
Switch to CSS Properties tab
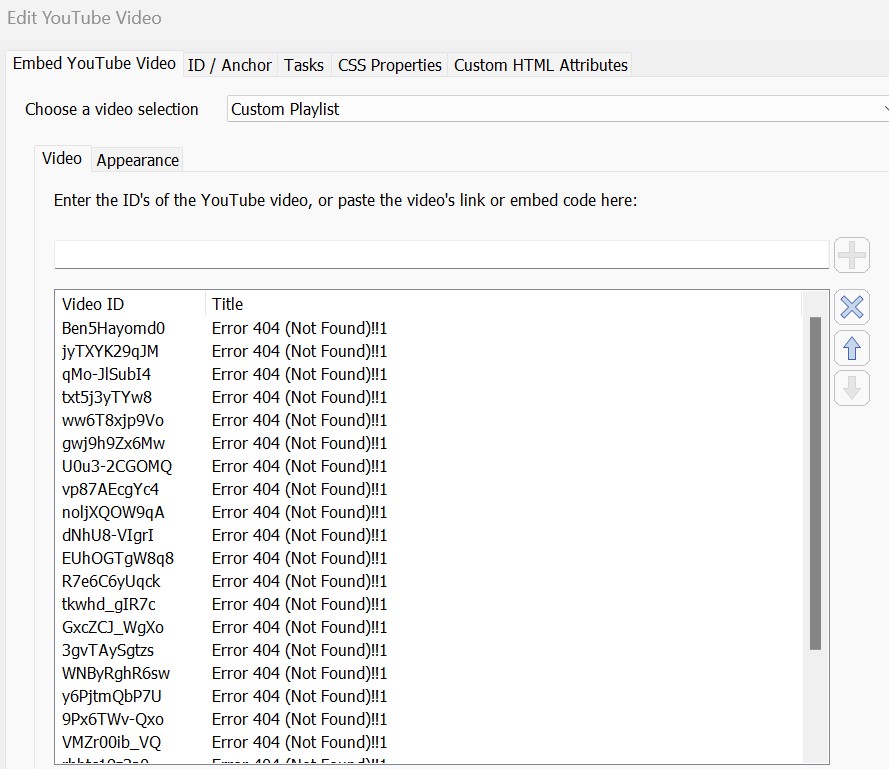pyautogui.click(x=390, y=65)
